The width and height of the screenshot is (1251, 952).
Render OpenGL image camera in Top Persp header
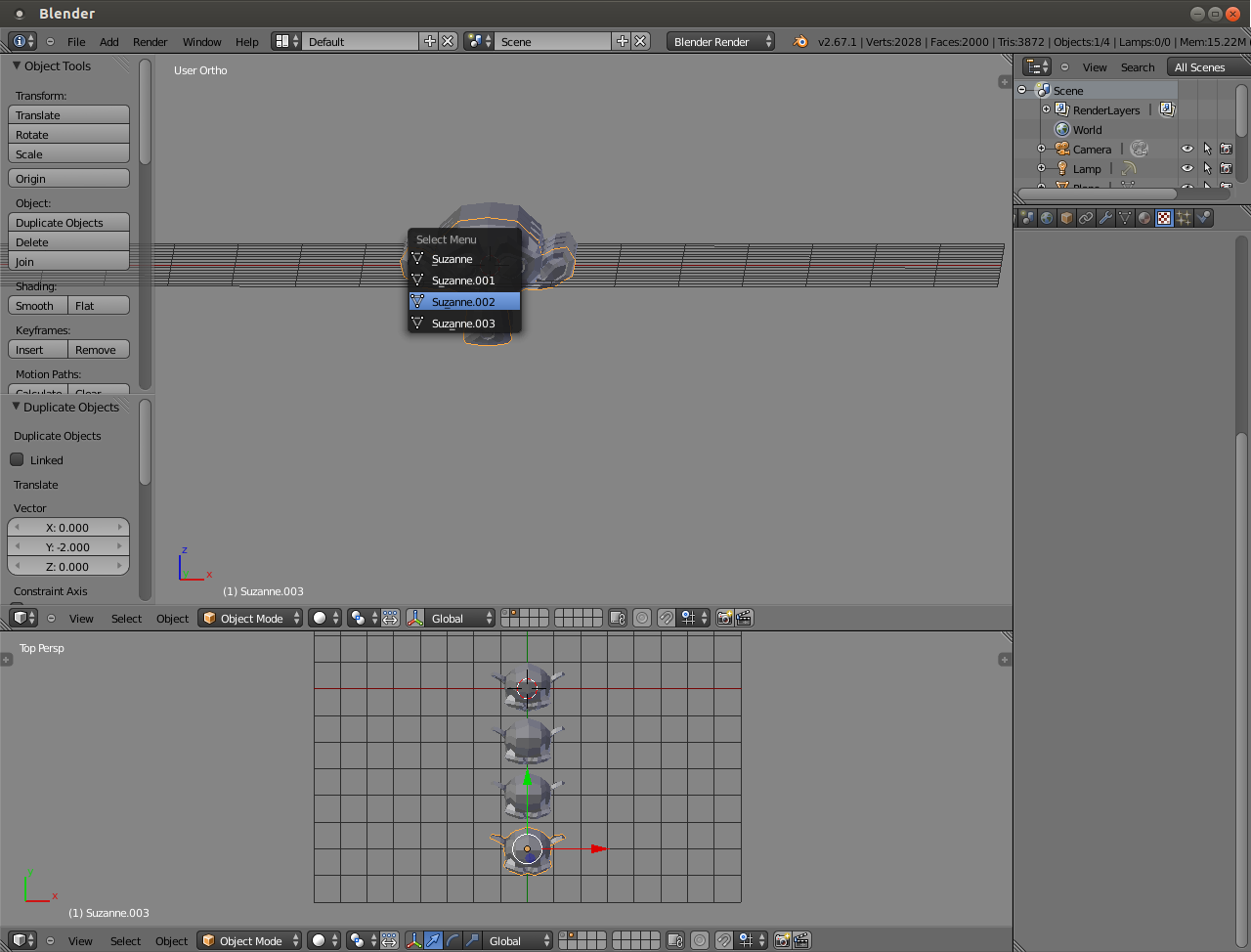[x=782, y=940]
